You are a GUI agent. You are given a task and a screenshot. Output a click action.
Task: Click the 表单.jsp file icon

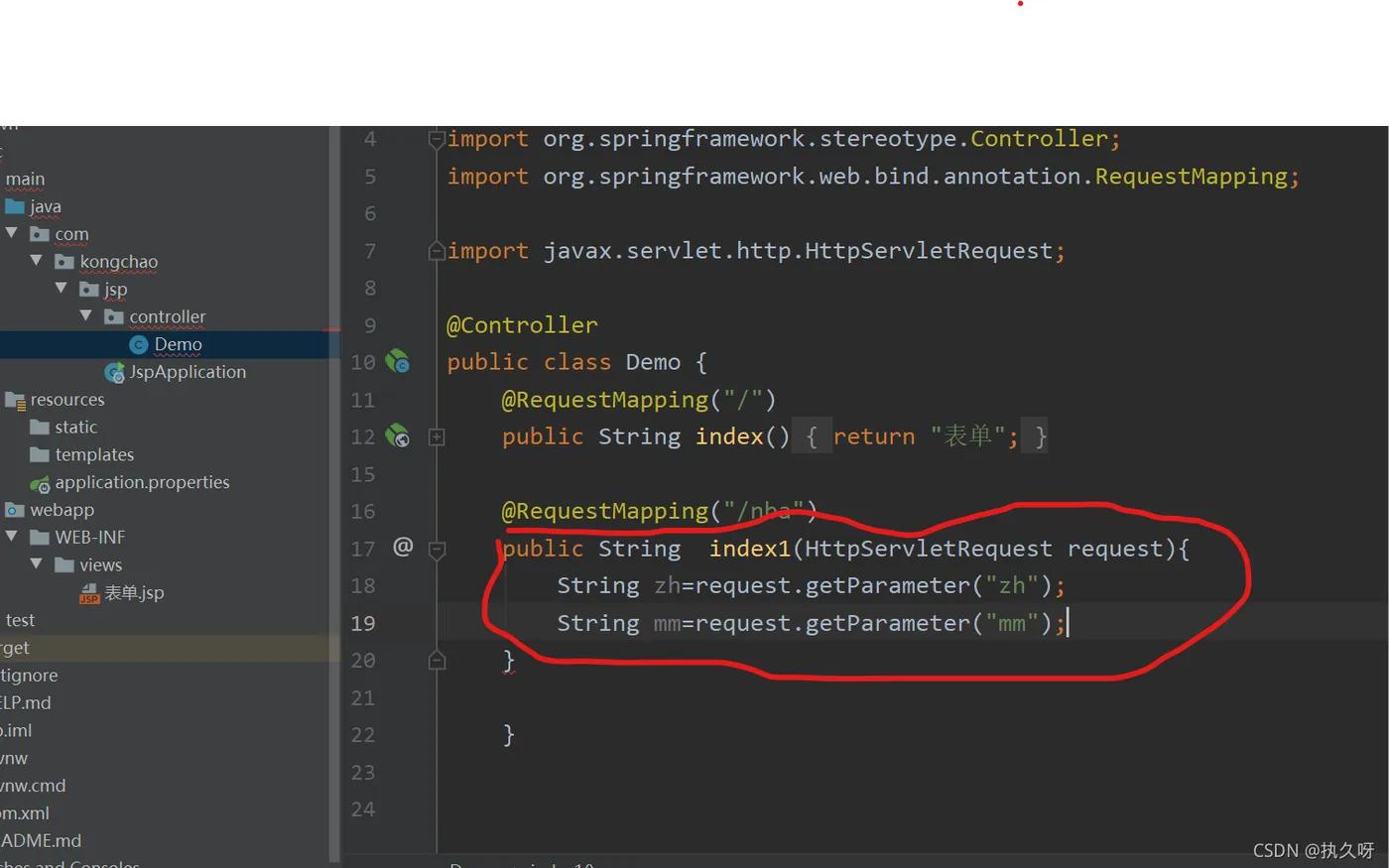point(89,593)
